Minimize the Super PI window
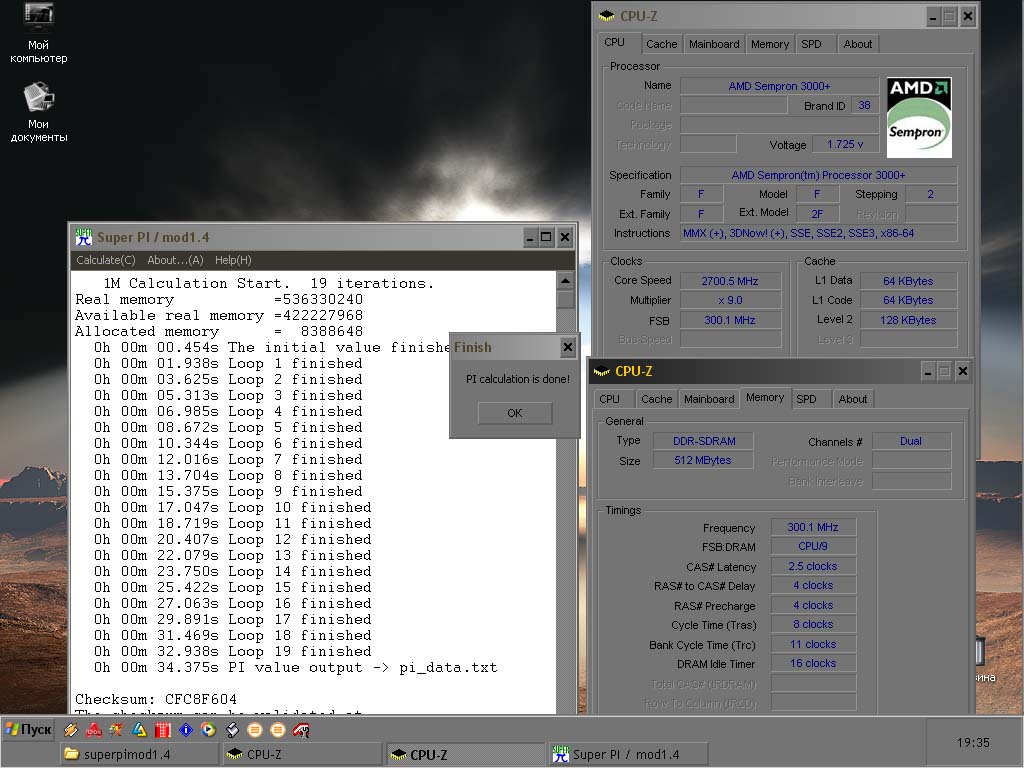Screen dimensions: 1024x768 [530, 238]
